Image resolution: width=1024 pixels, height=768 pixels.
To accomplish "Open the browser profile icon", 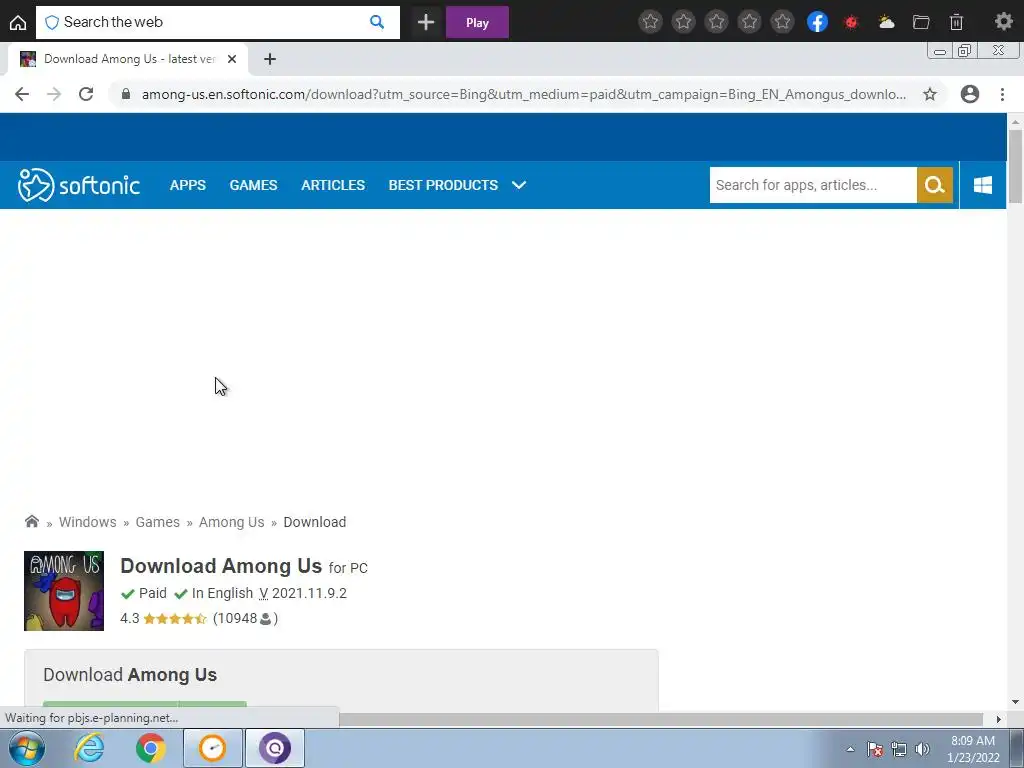I will (x=970, y=94).
